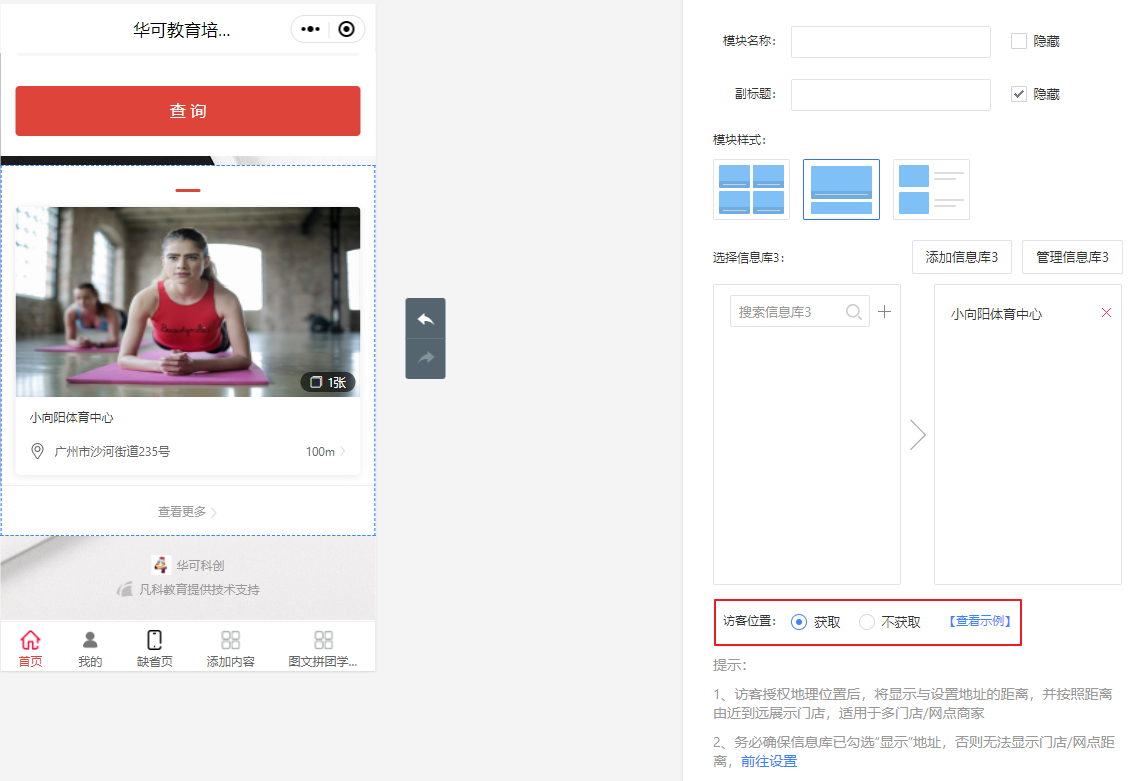Click the 查看更多 link in the preview
The height and width of the screenshot is (781, 1128).
tap(187, 511)
